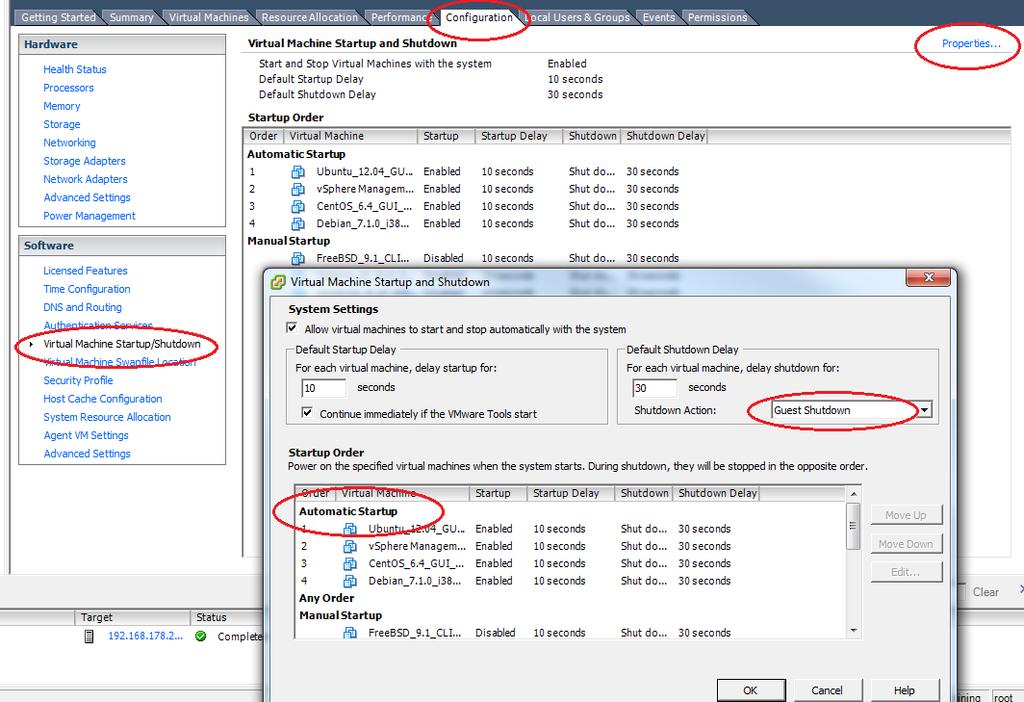Click Ubuntu_12.04 VM icon in dialog list
This screenshot has width=1024, height=702.
coord(350,529)
